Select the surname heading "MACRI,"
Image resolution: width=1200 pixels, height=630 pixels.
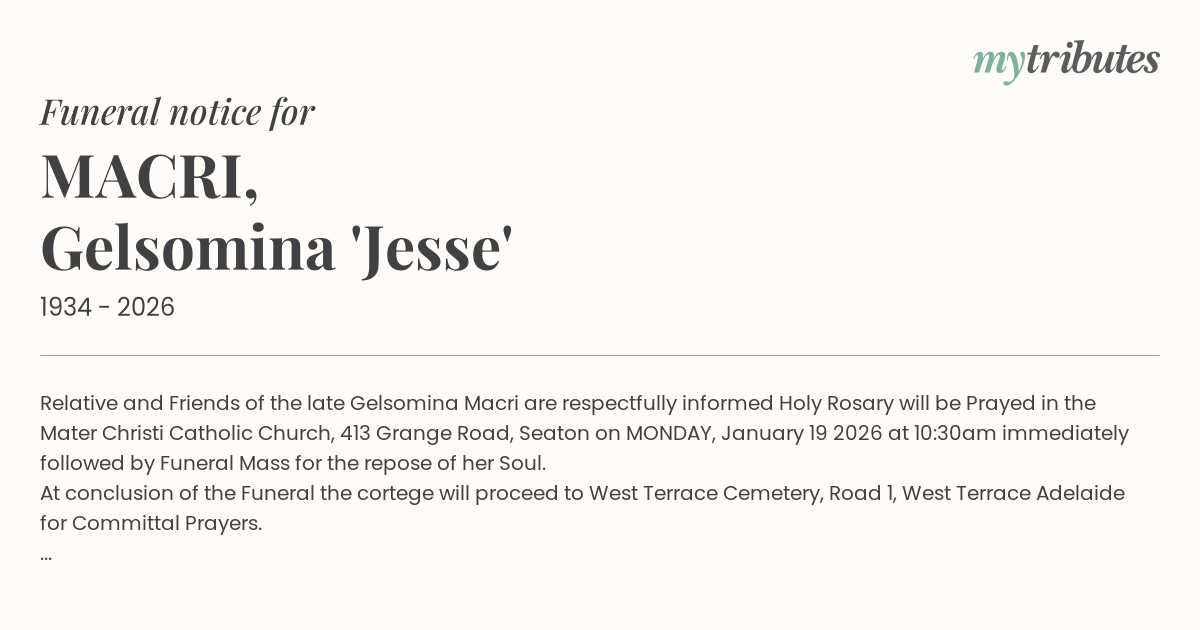150,177
